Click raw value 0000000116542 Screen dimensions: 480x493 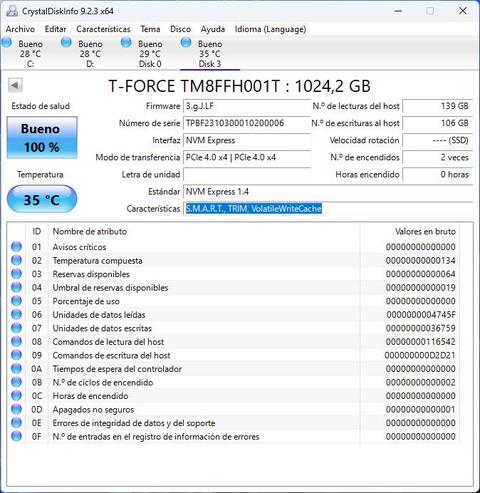pos(421,342)
